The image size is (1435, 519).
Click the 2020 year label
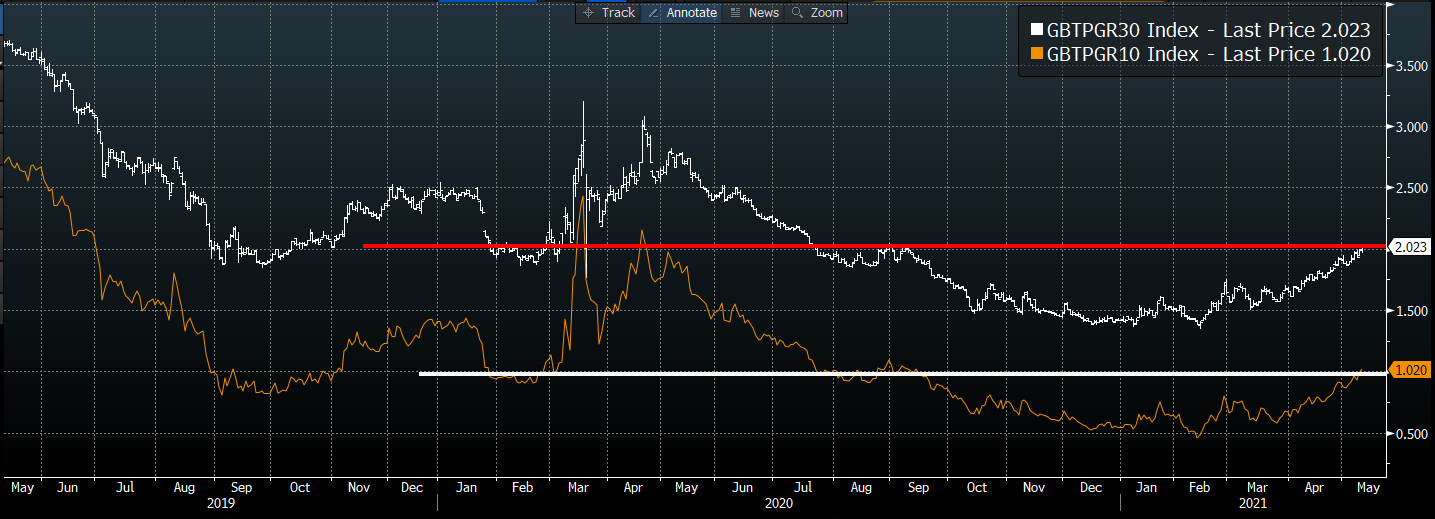click(x=779, y=505)
